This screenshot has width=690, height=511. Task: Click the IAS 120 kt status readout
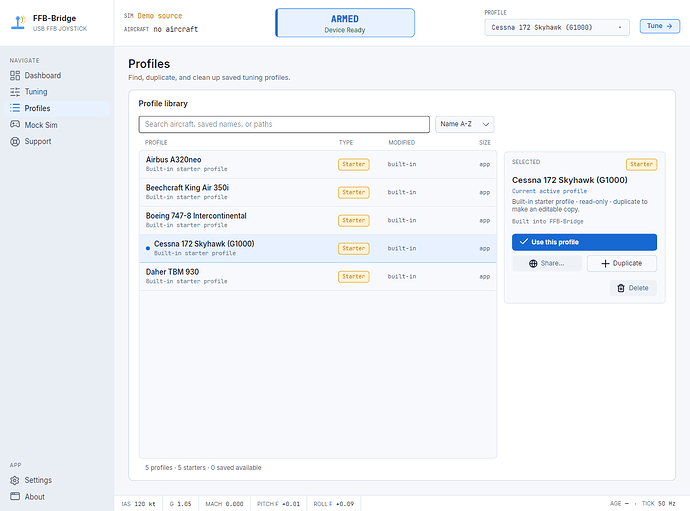tap(139, 504)
